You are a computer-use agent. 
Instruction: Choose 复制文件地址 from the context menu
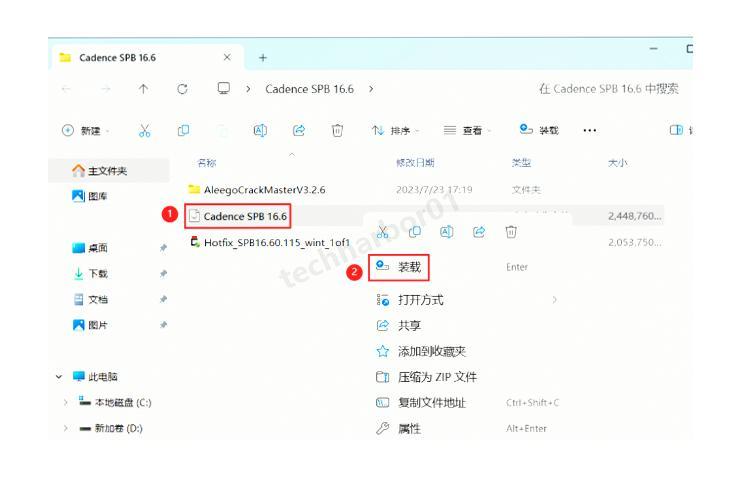466,403
